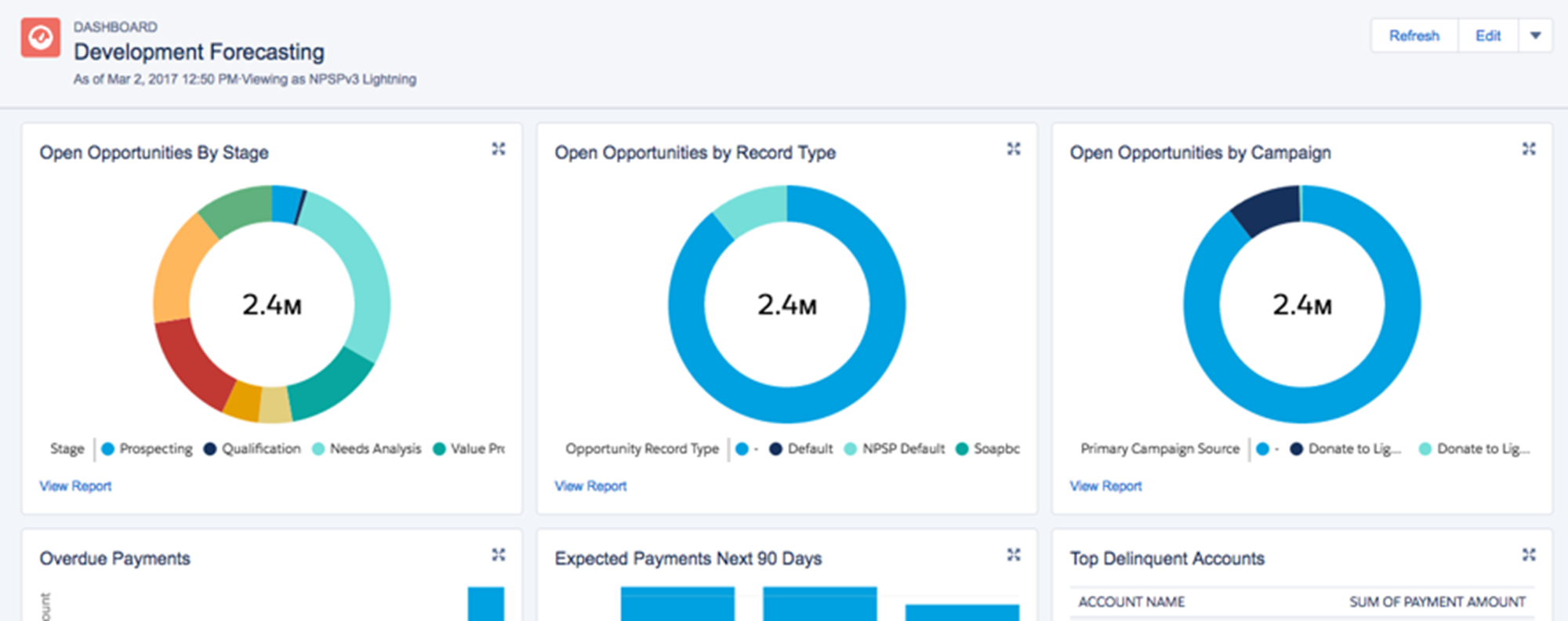Click the Sum of Payment Amount column header

pos(1437,602)
